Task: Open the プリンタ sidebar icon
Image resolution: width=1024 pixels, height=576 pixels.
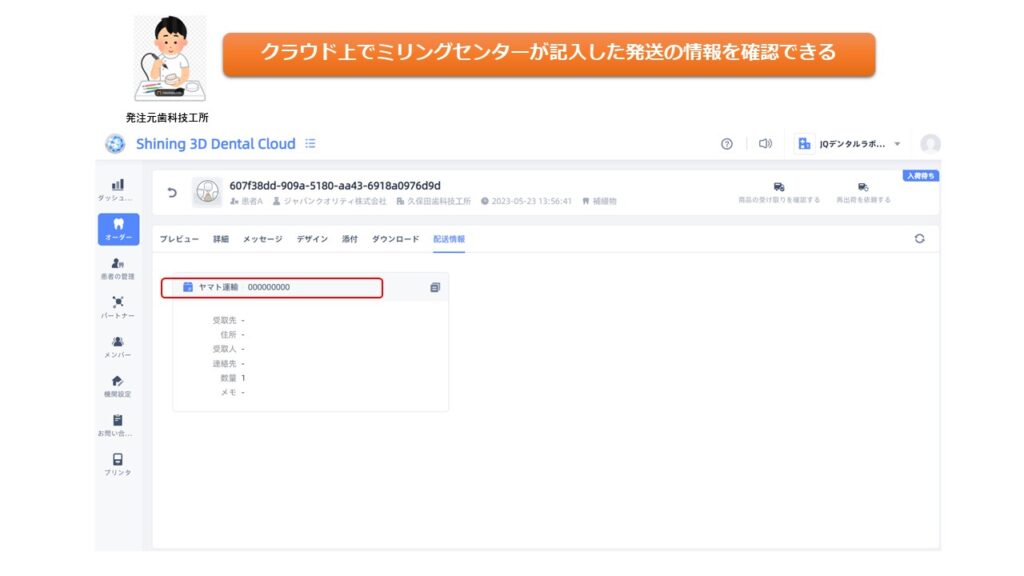Action: [x=118, y=464]
